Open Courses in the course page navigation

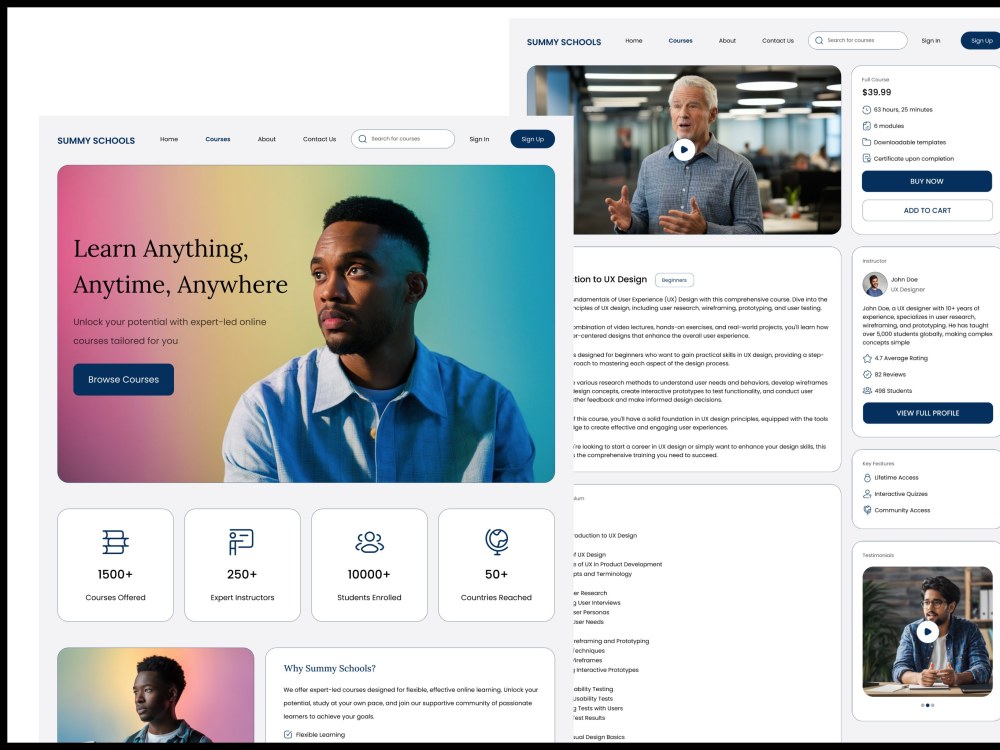[680, 40]
